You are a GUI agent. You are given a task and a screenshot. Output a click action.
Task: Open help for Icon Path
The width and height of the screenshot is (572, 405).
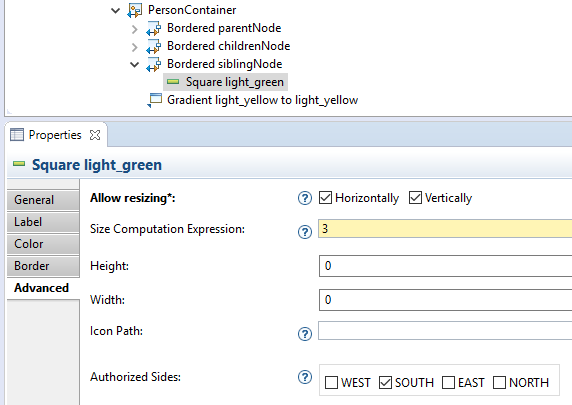tap(305, 334)
